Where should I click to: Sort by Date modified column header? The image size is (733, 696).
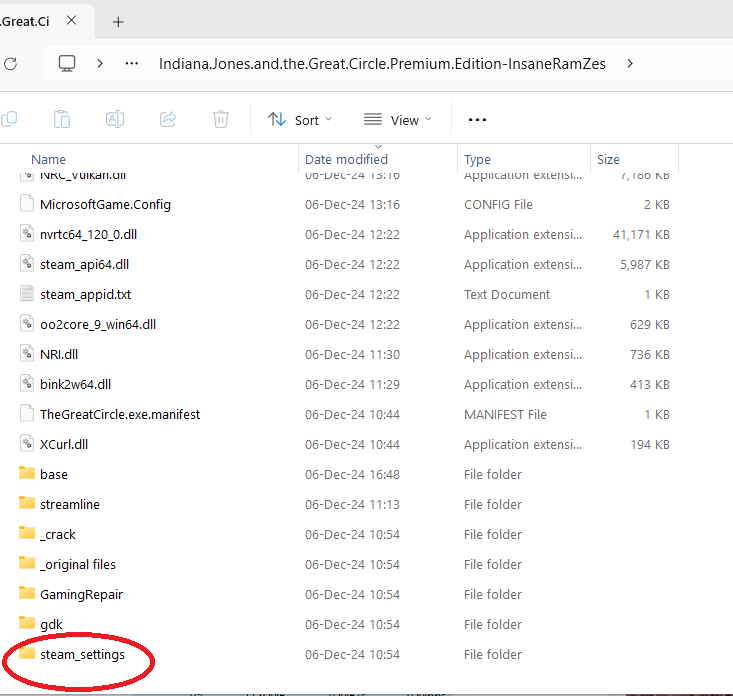coord(346,159)
